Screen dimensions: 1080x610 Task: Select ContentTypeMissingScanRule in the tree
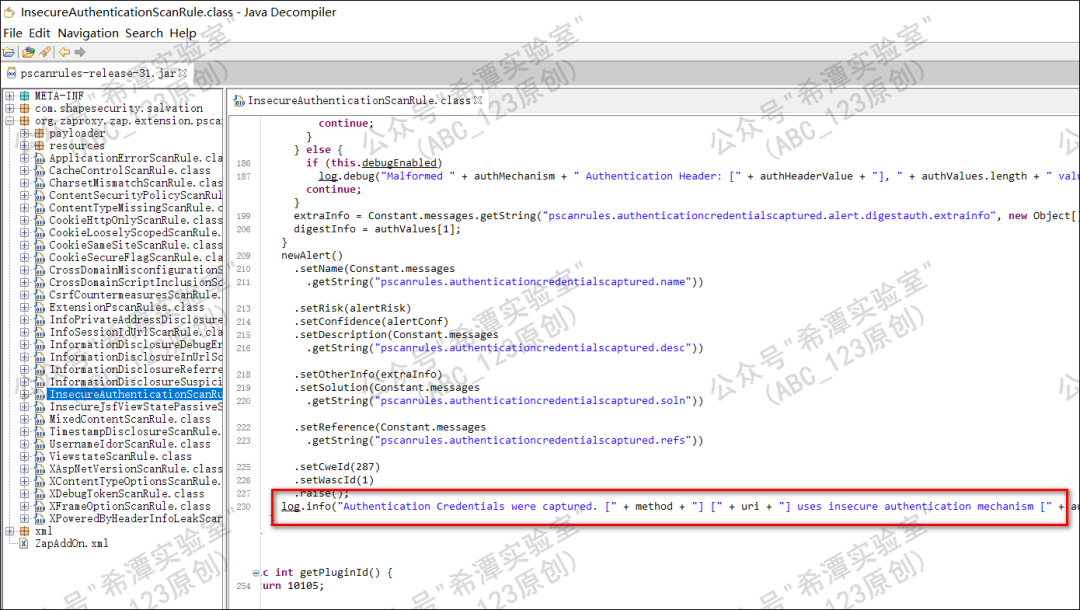click(x=136, y=207)
